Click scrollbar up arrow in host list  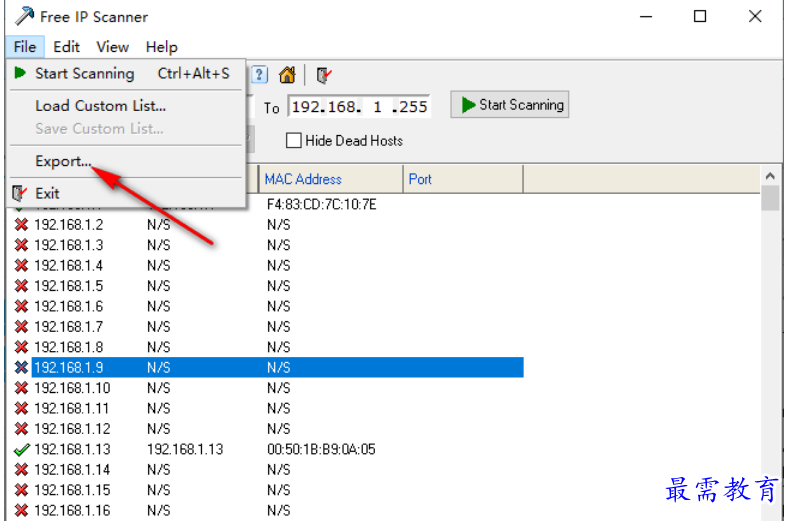(770, 176)
